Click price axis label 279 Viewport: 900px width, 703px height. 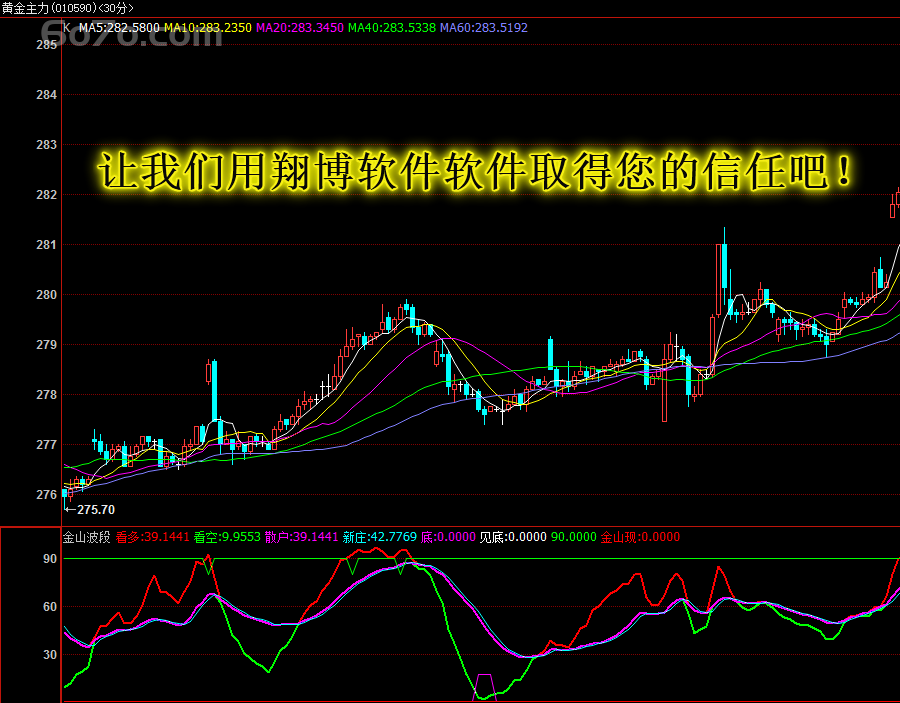coord(46,344)
